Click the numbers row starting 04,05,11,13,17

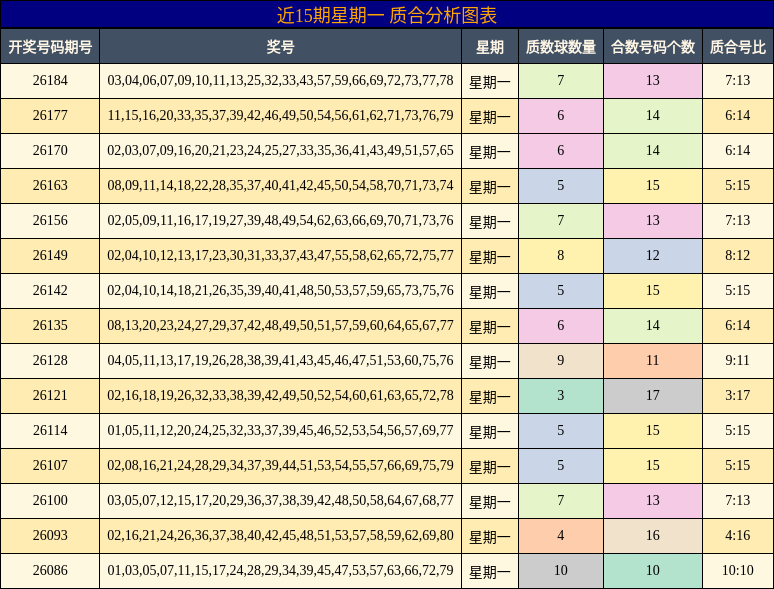tap(280, 361)
